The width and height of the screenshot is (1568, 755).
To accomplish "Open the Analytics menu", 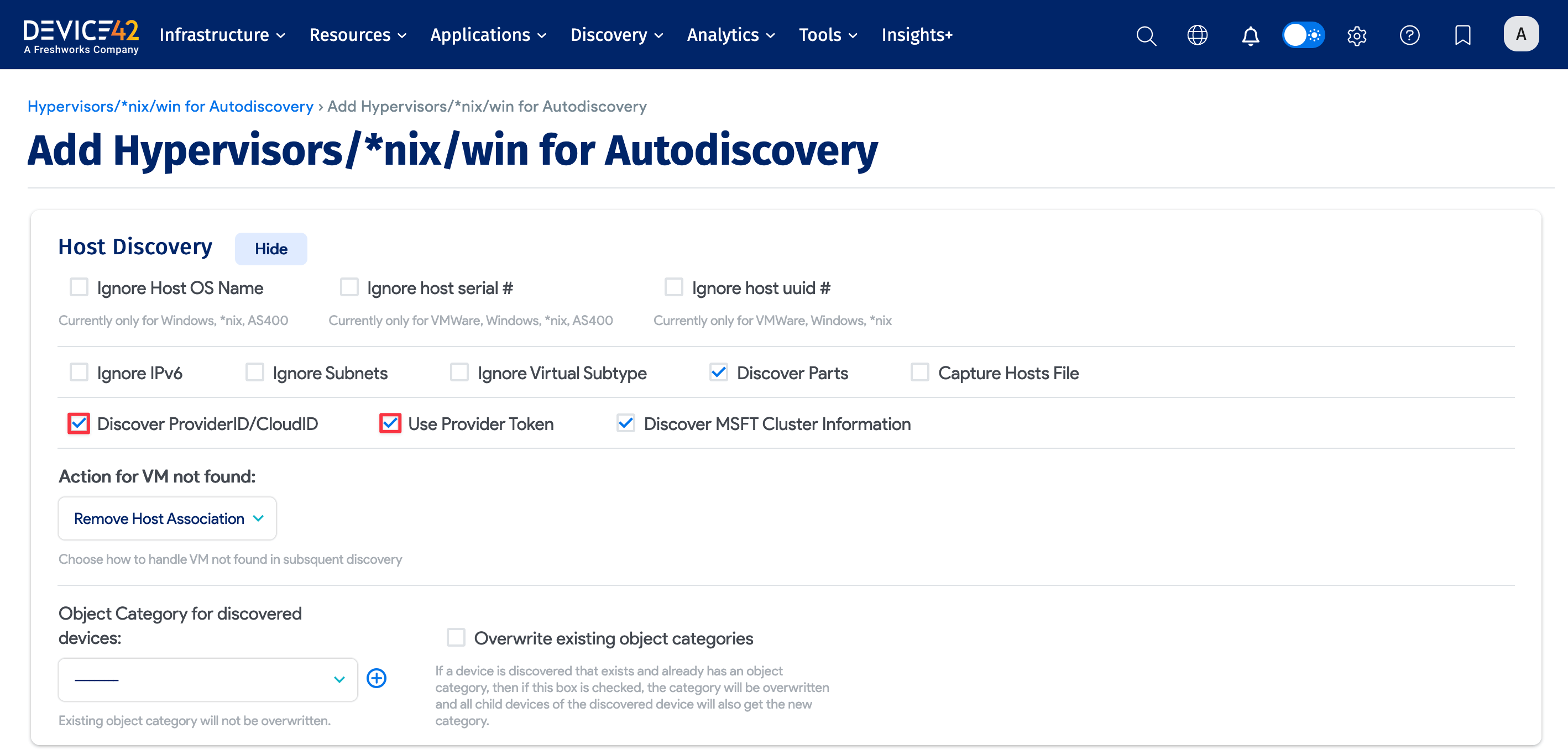I will tap(730, 35).
